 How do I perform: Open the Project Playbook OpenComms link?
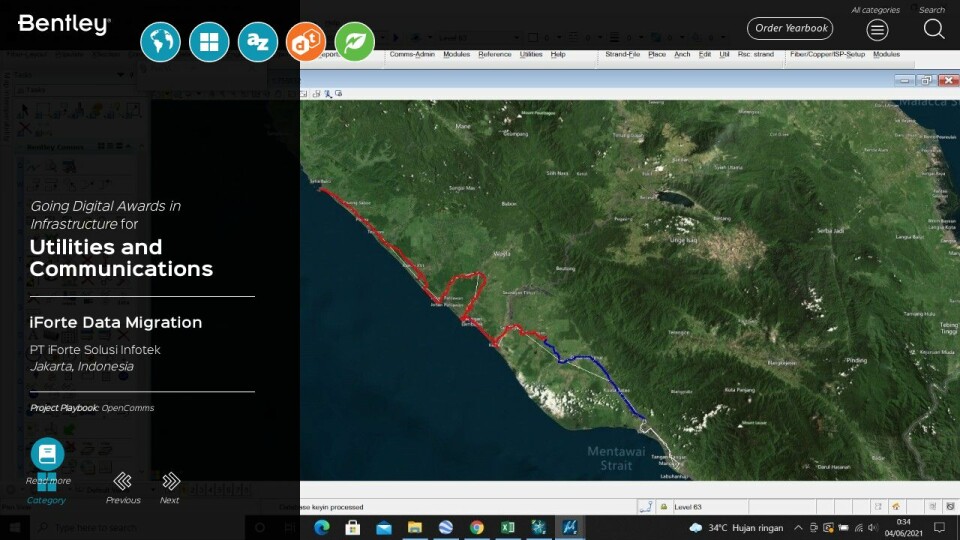(x=92, y=408)
